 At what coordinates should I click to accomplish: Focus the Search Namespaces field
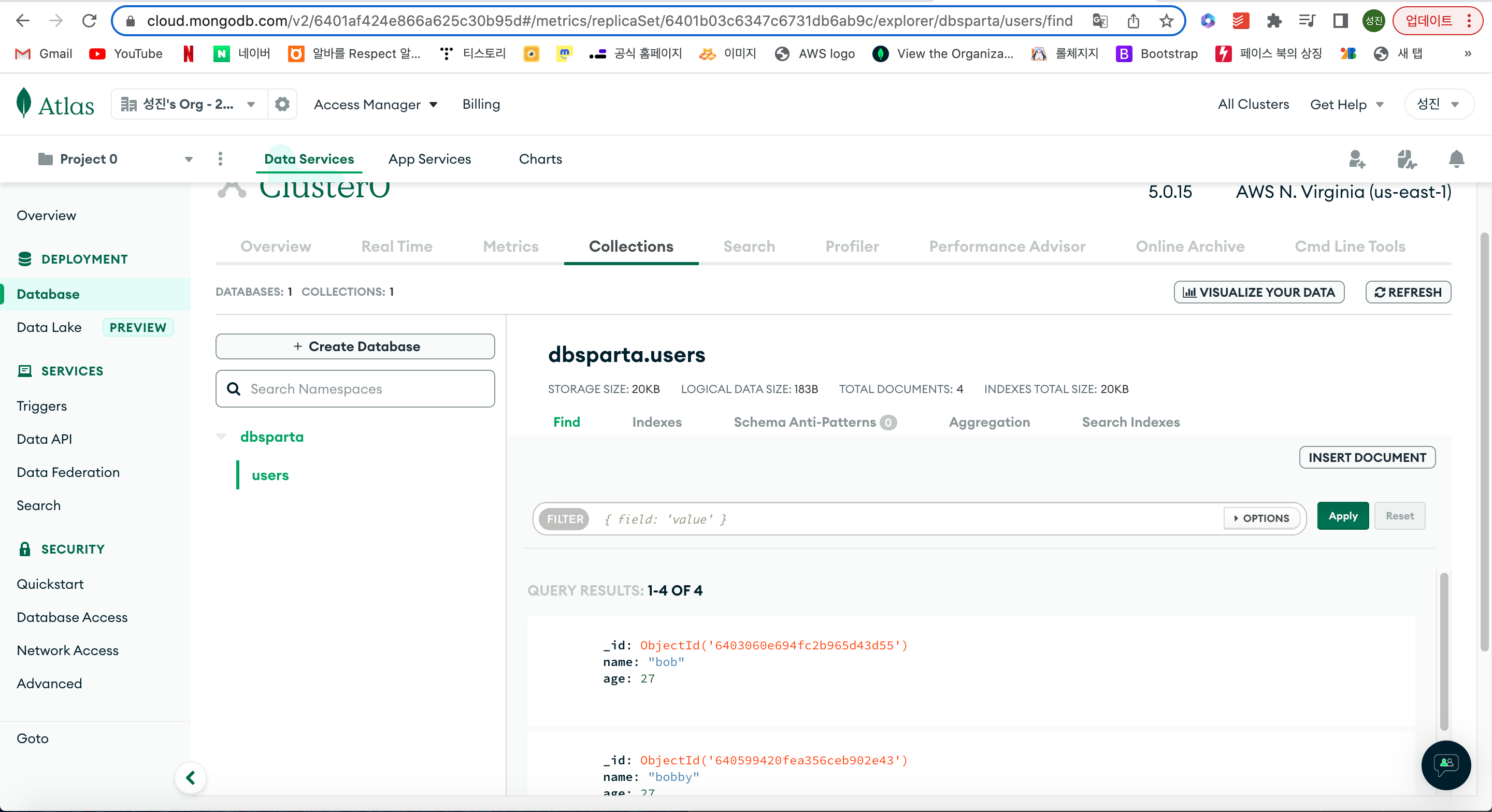[355, 388]
